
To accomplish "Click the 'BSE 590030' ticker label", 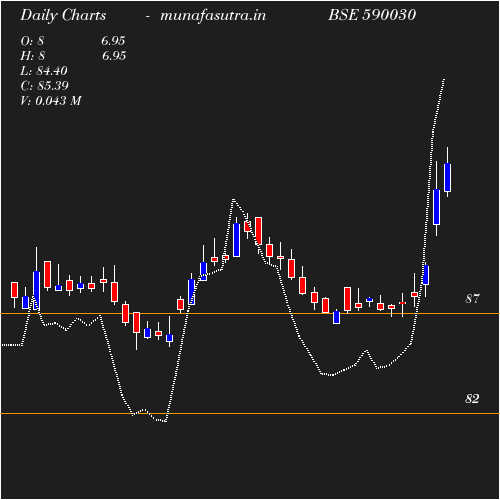I will pyautogui.click(x=372, y=15).
